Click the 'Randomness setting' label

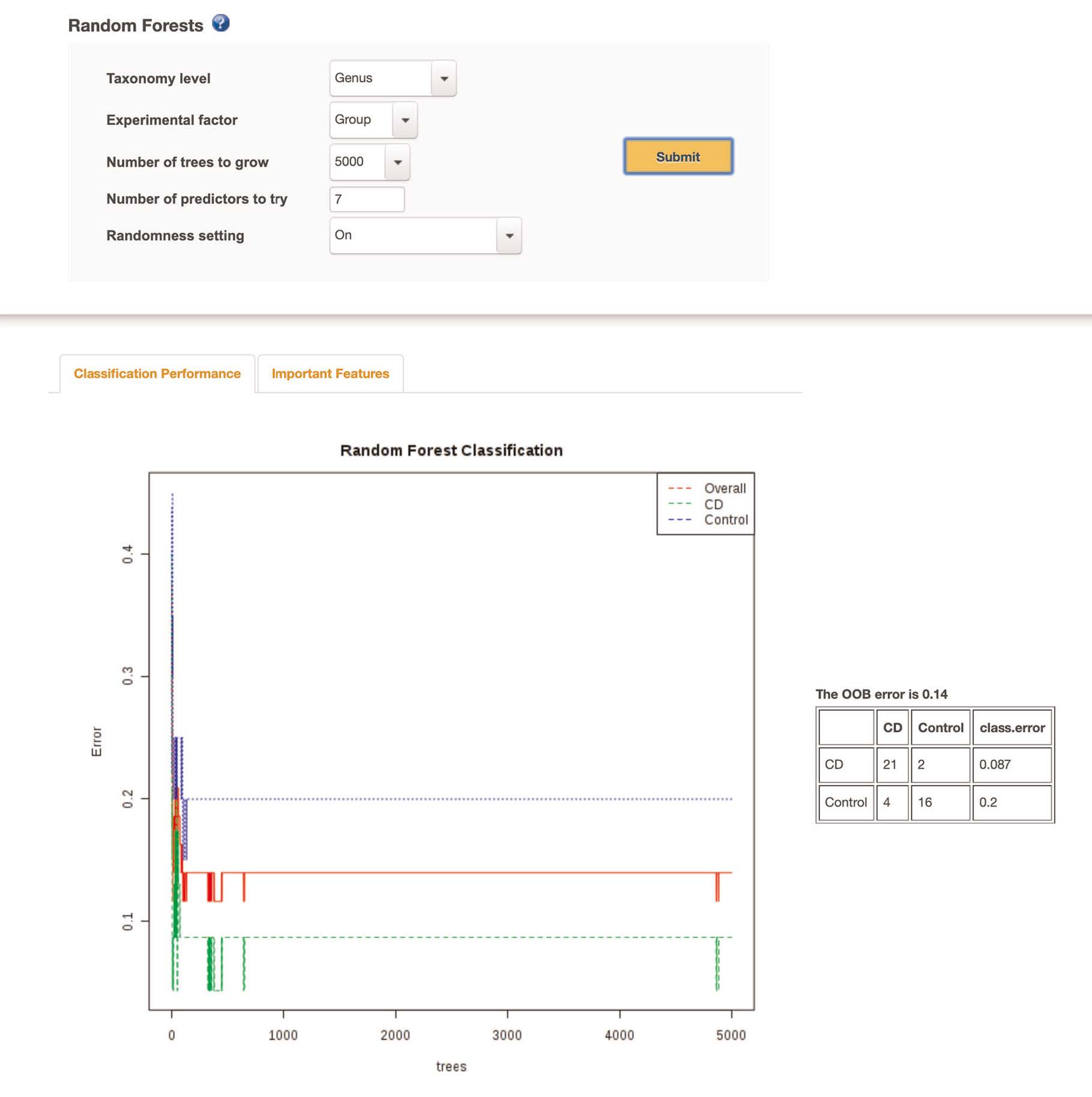(175, 235)
